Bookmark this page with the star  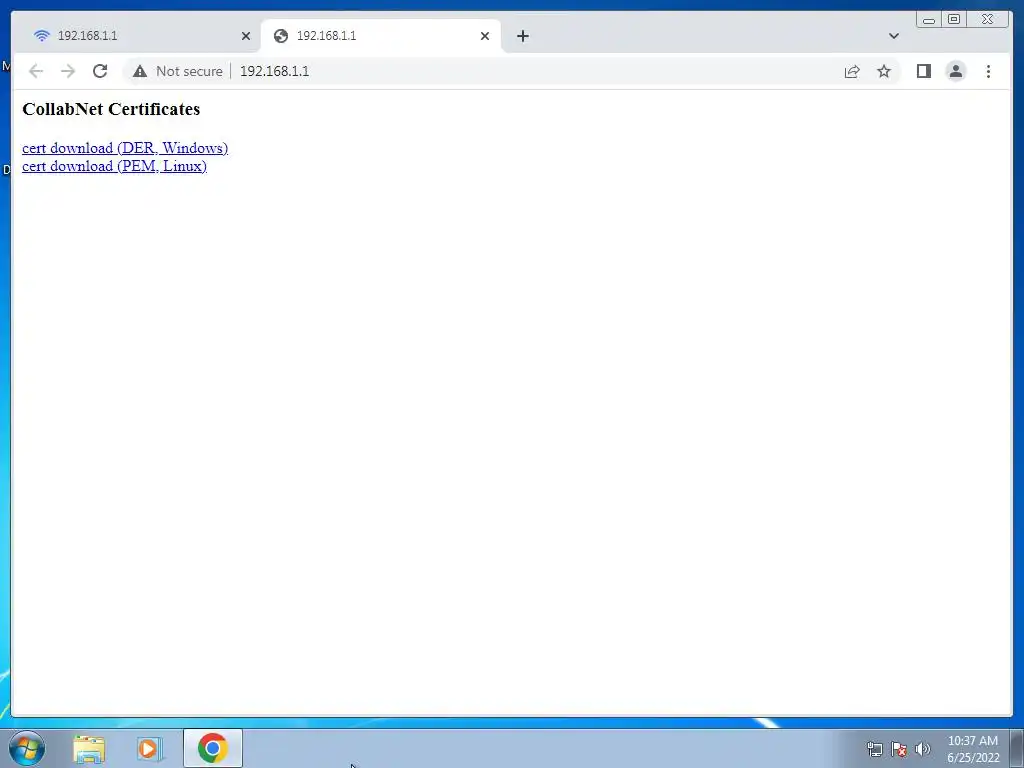click(884, 71)
